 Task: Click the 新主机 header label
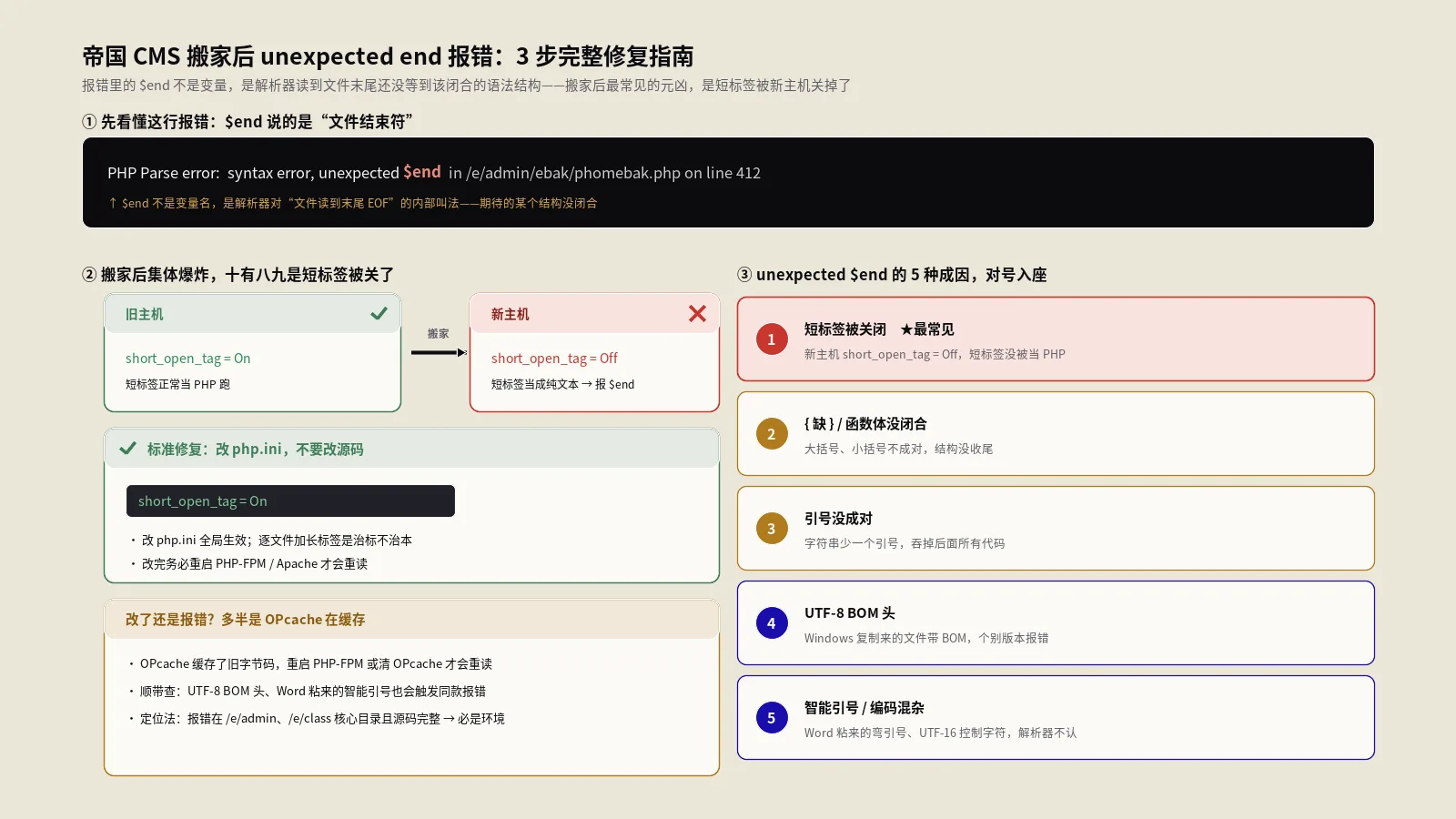coord(511,314)
